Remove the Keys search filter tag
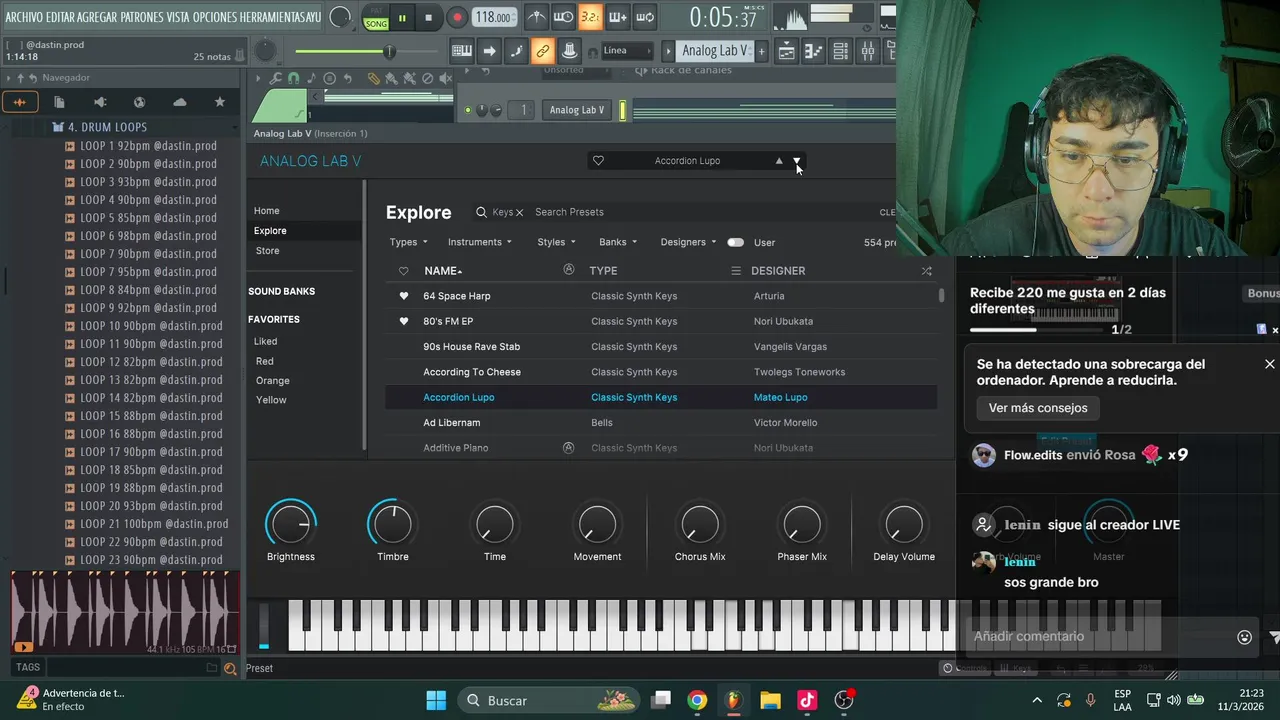This screenshot has width=1280, height=720. point(519,212)
